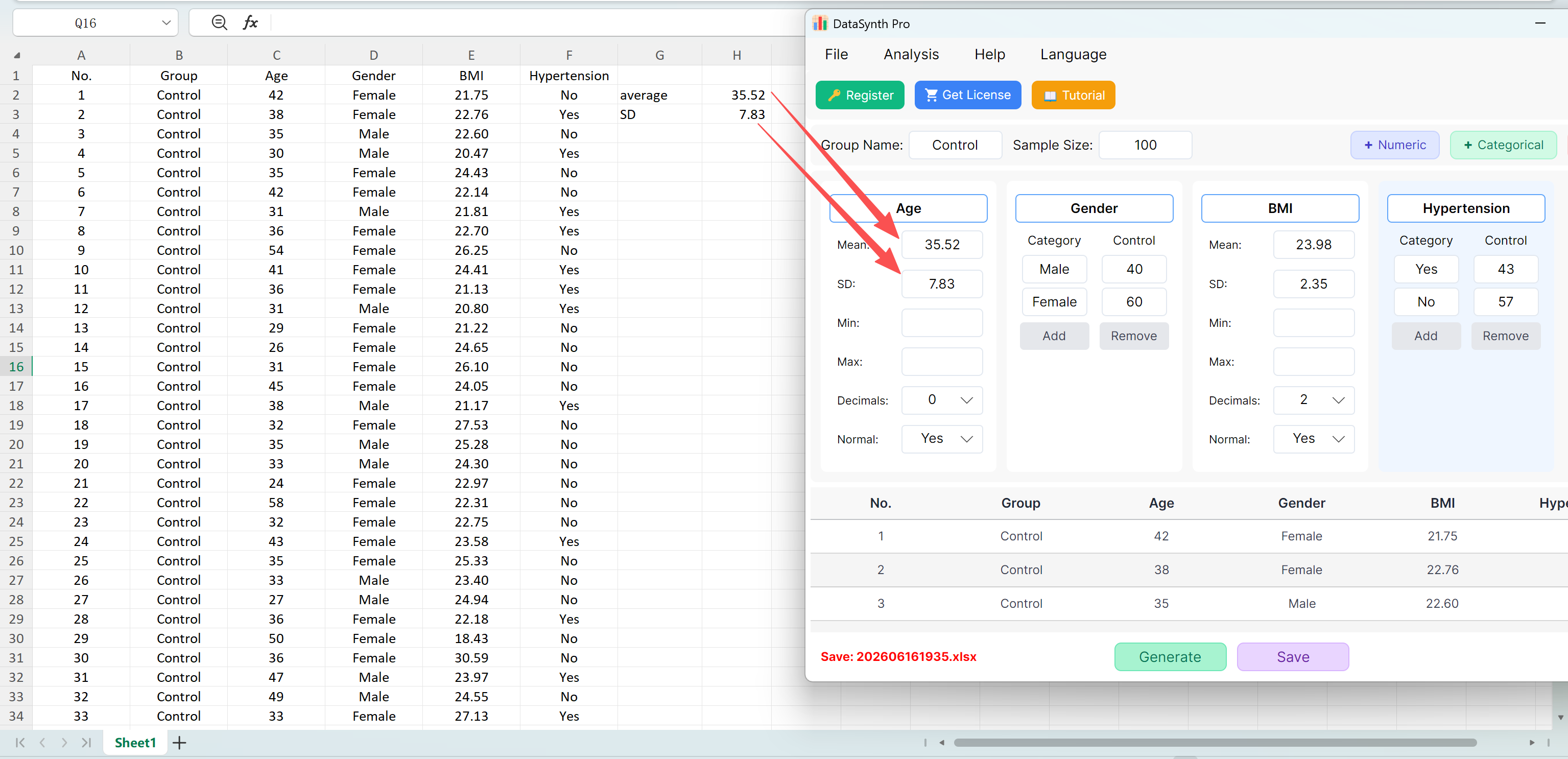Click Add under Hypertension categories
Screen dimensions: 1568x759
tap(1426, 336)
